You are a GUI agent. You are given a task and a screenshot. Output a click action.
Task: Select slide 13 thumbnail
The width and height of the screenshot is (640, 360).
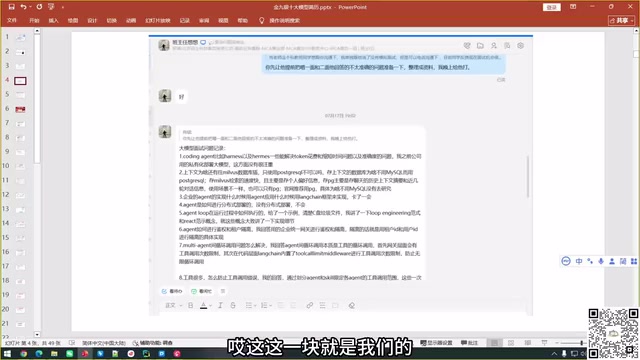20,210
